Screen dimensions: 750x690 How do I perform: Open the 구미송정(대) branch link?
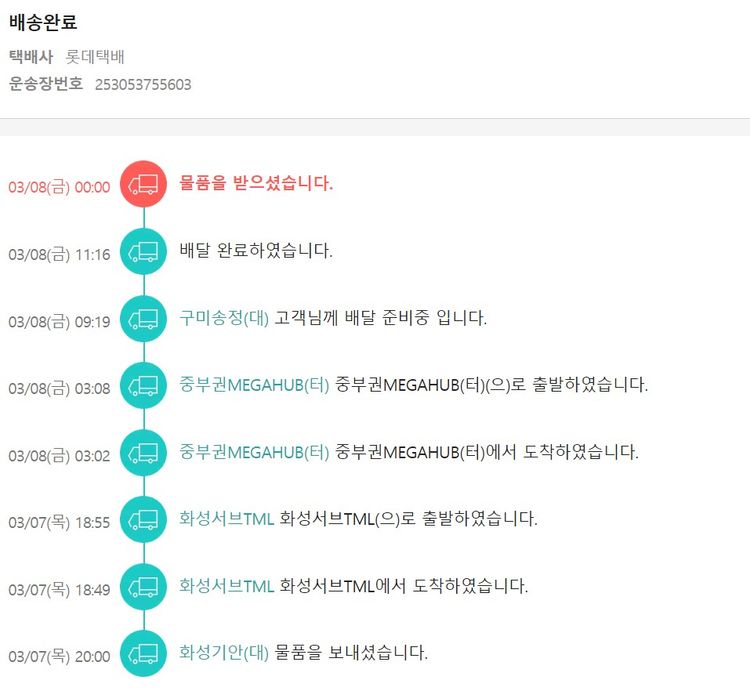point(224,318)
